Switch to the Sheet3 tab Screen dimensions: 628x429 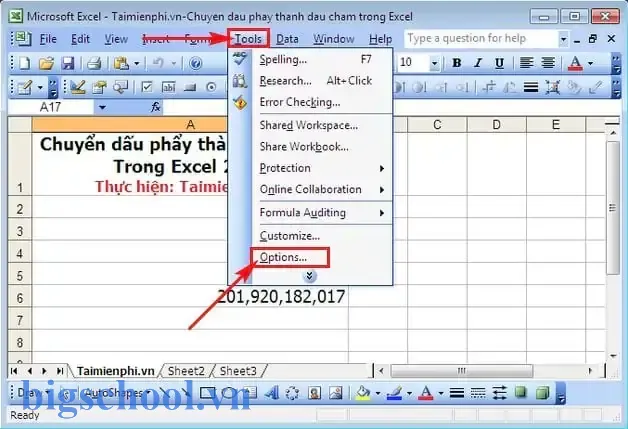pos(238,371)
